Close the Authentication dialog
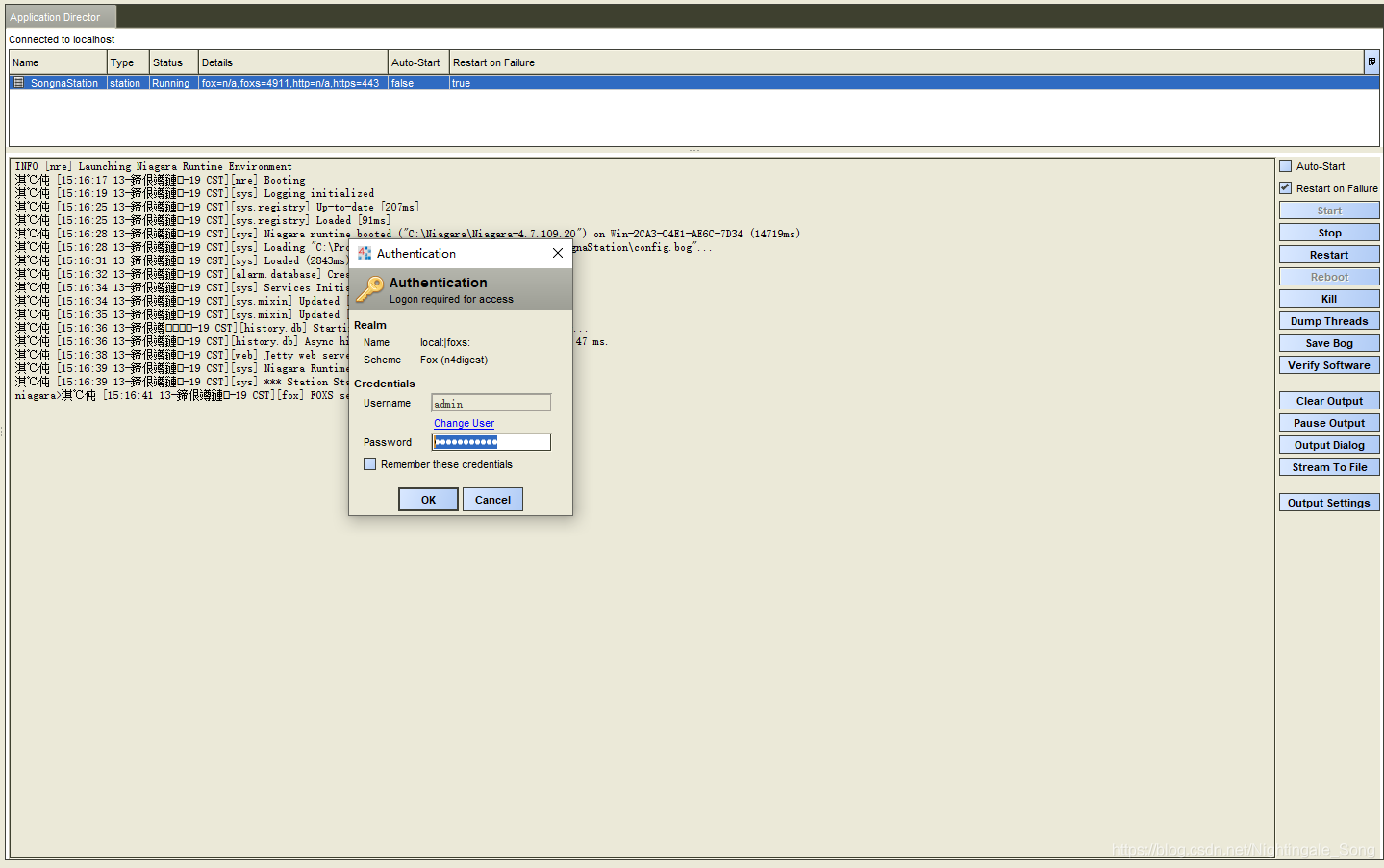This screenshot has height=868, width=1384. (x=558, y=253)
